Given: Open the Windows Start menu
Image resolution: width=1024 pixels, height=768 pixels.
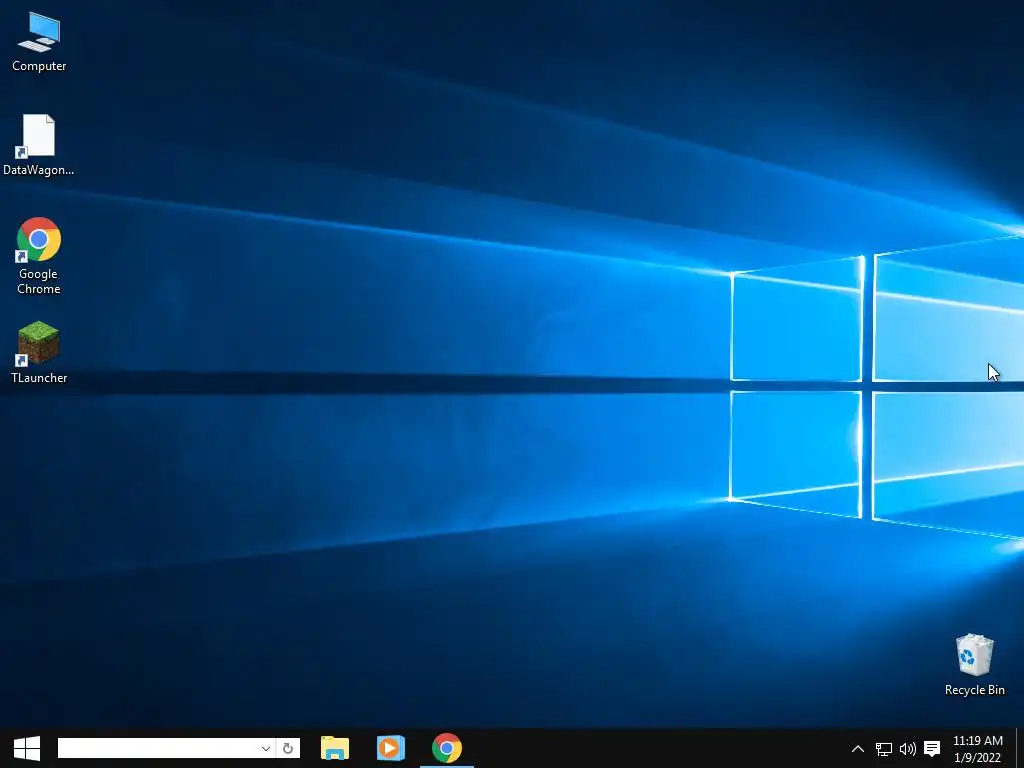Looking at the screenshot, I should coord(27,748).
